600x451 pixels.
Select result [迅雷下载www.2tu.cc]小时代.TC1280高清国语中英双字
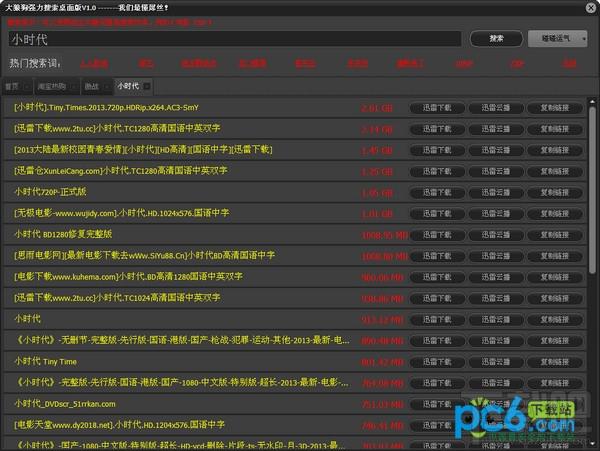pyautogui.click(x=117, y=129)
